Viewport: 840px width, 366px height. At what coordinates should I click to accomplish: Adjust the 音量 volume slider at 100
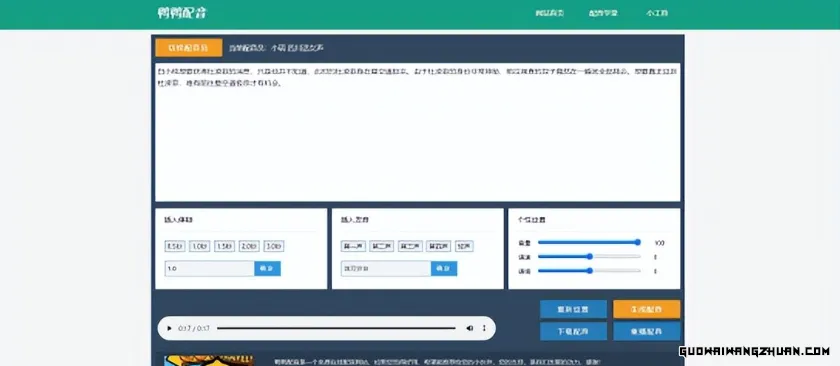coord(589,243)
